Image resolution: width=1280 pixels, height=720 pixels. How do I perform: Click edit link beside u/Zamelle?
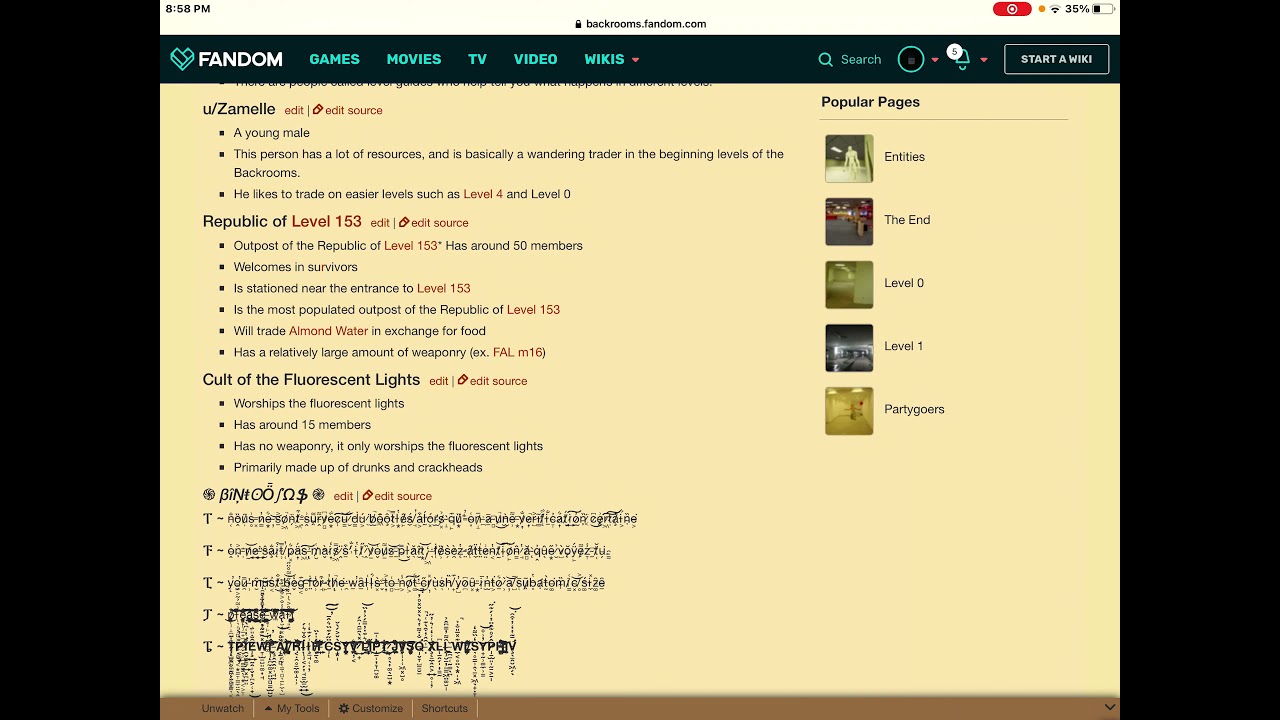pos(294,110)
